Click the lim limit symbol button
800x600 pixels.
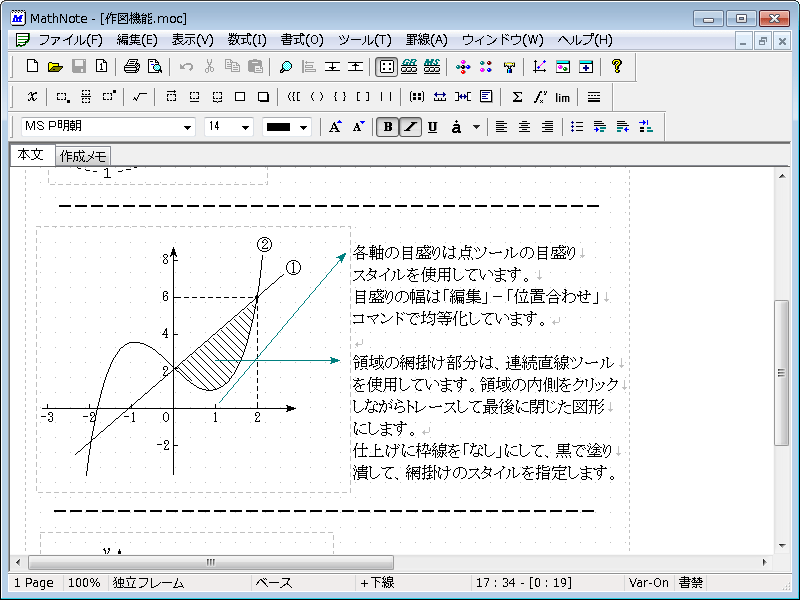click(562, 97)
